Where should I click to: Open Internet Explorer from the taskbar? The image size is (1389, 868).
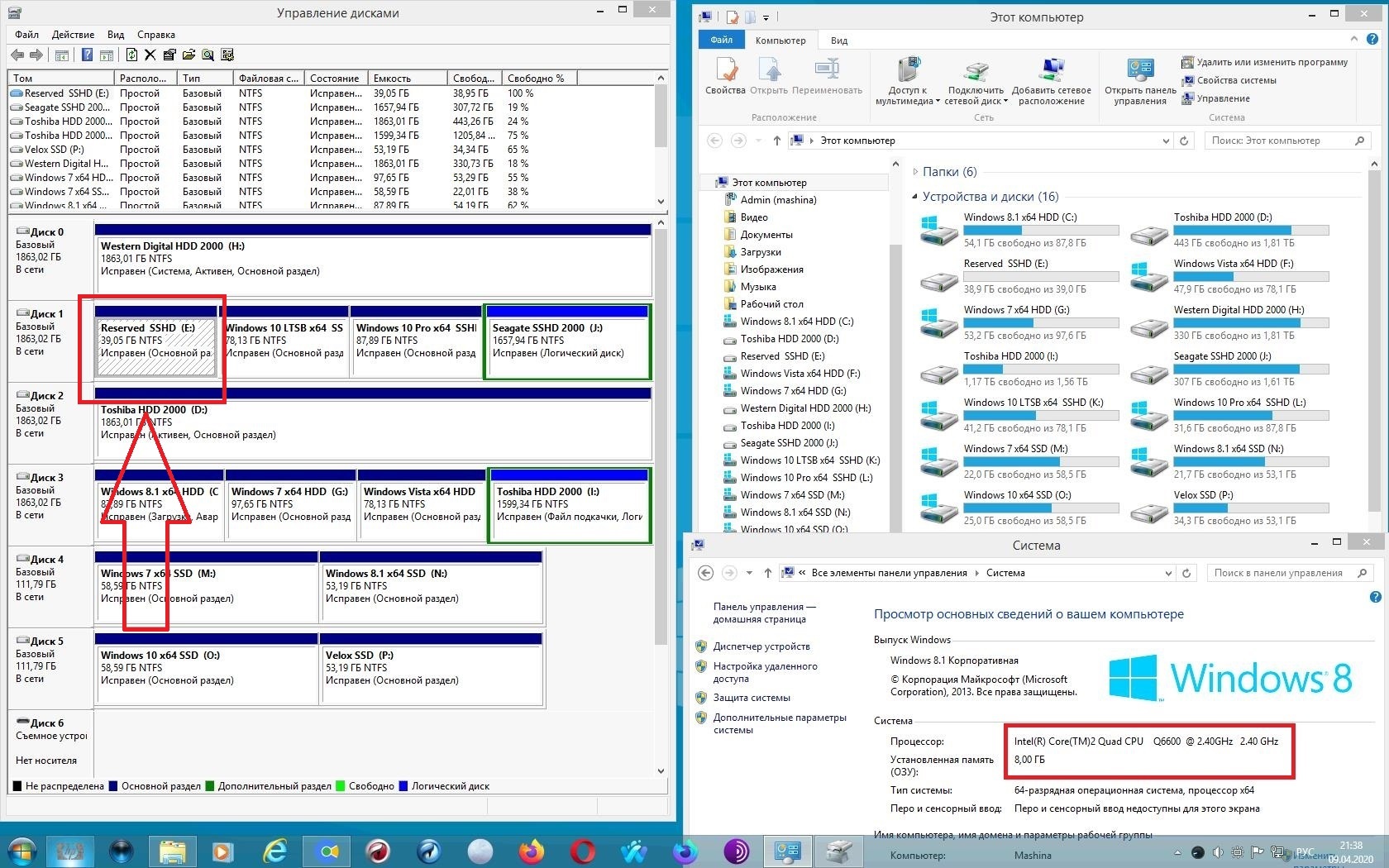coord(274,850)
